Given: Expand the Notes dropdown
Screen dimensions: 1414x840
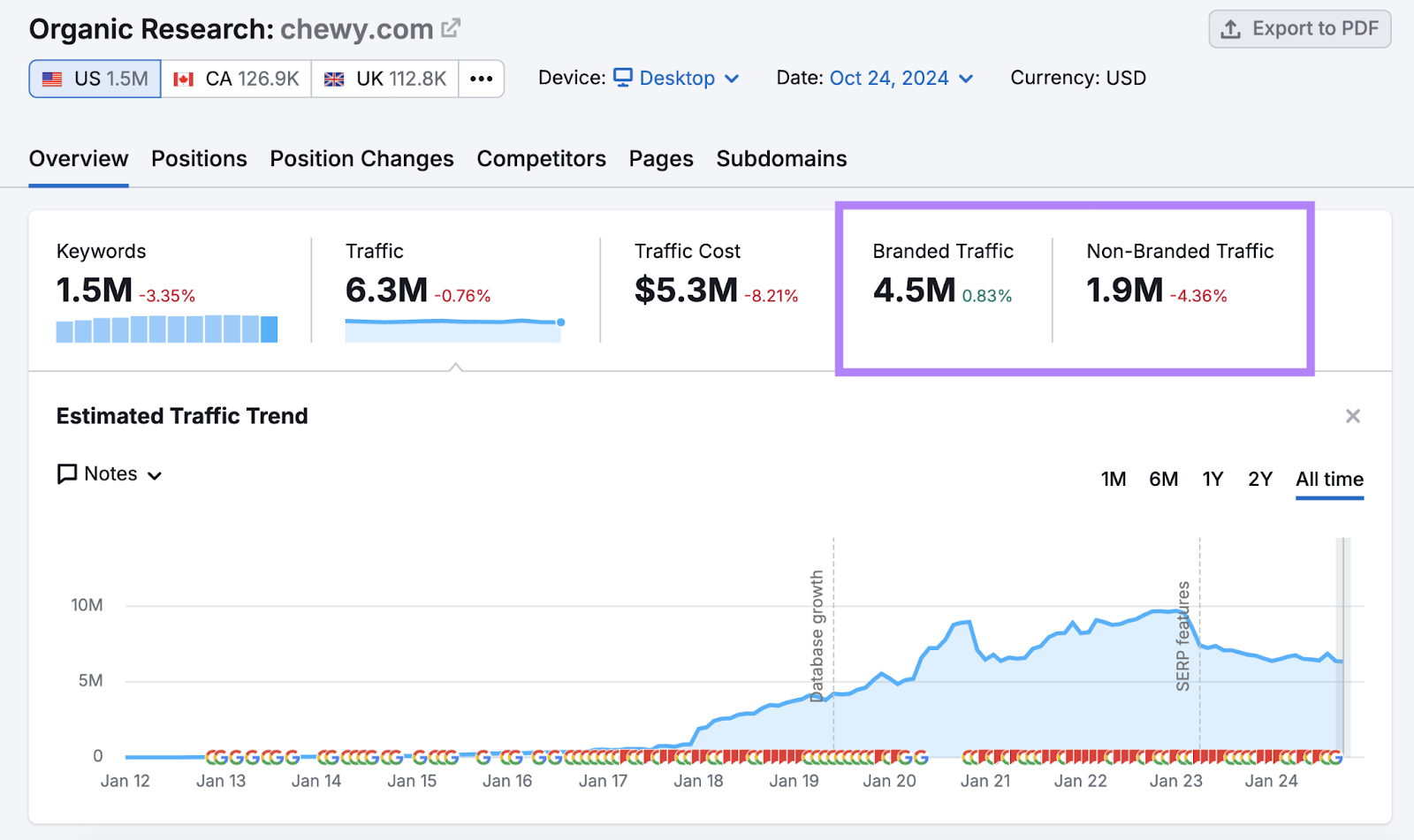Looking at the screenshot, I should (x=110, y=474).
